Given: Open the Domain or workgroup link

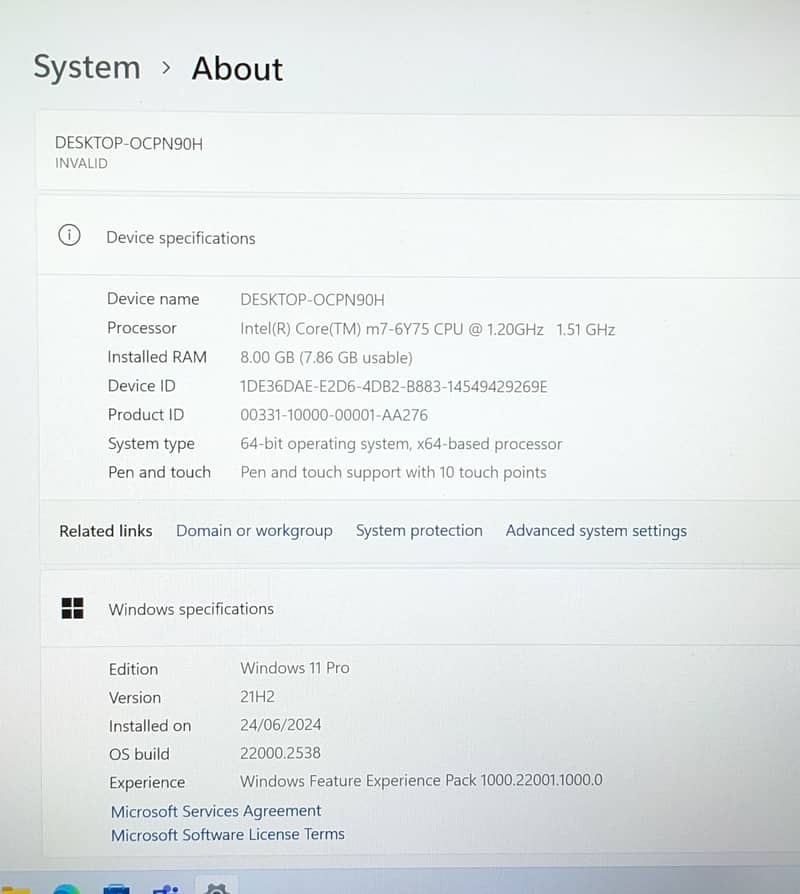Looking at the screenshot, I should click(x=254, y=531).
